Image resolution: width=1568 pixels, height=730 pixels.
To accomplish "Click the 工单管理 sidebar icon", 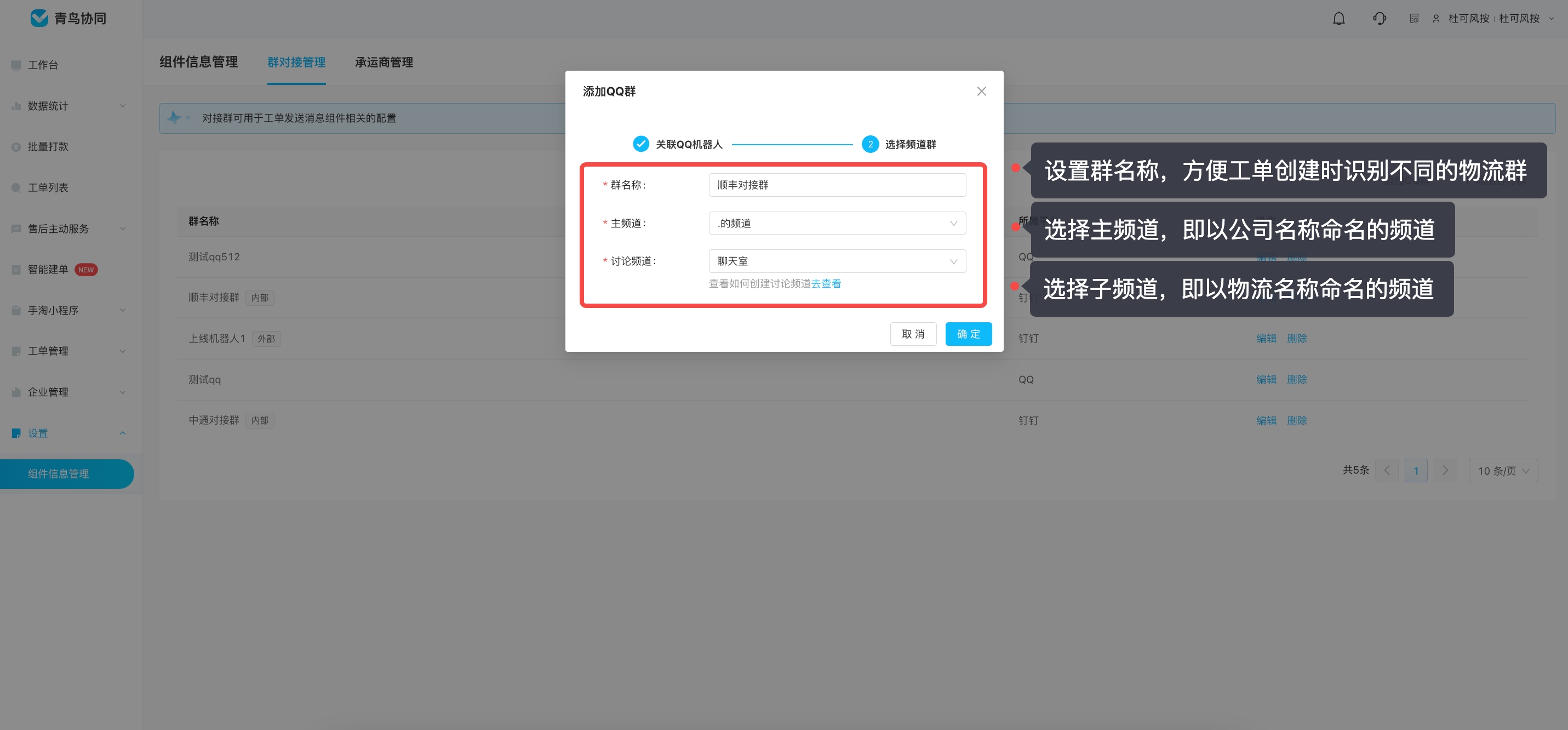I will [16, 351].
